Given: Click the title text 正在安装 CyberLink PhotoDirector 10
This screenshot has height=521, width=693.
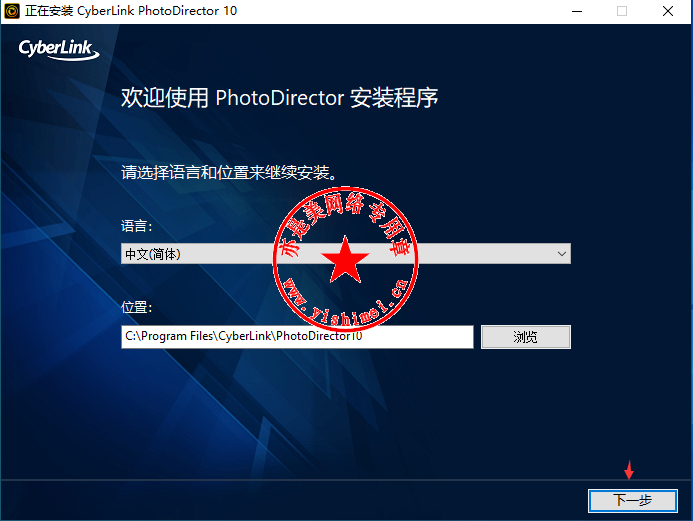Looking at the screenshot, I should pos(131,11).
